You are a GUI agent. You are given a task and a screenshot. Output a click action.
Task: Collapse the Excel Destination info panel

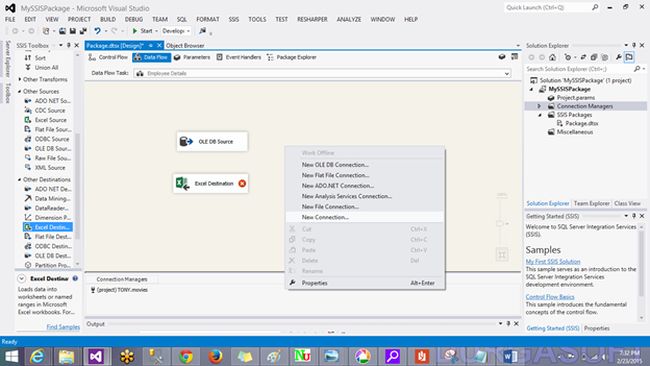(x=21, y=279)
